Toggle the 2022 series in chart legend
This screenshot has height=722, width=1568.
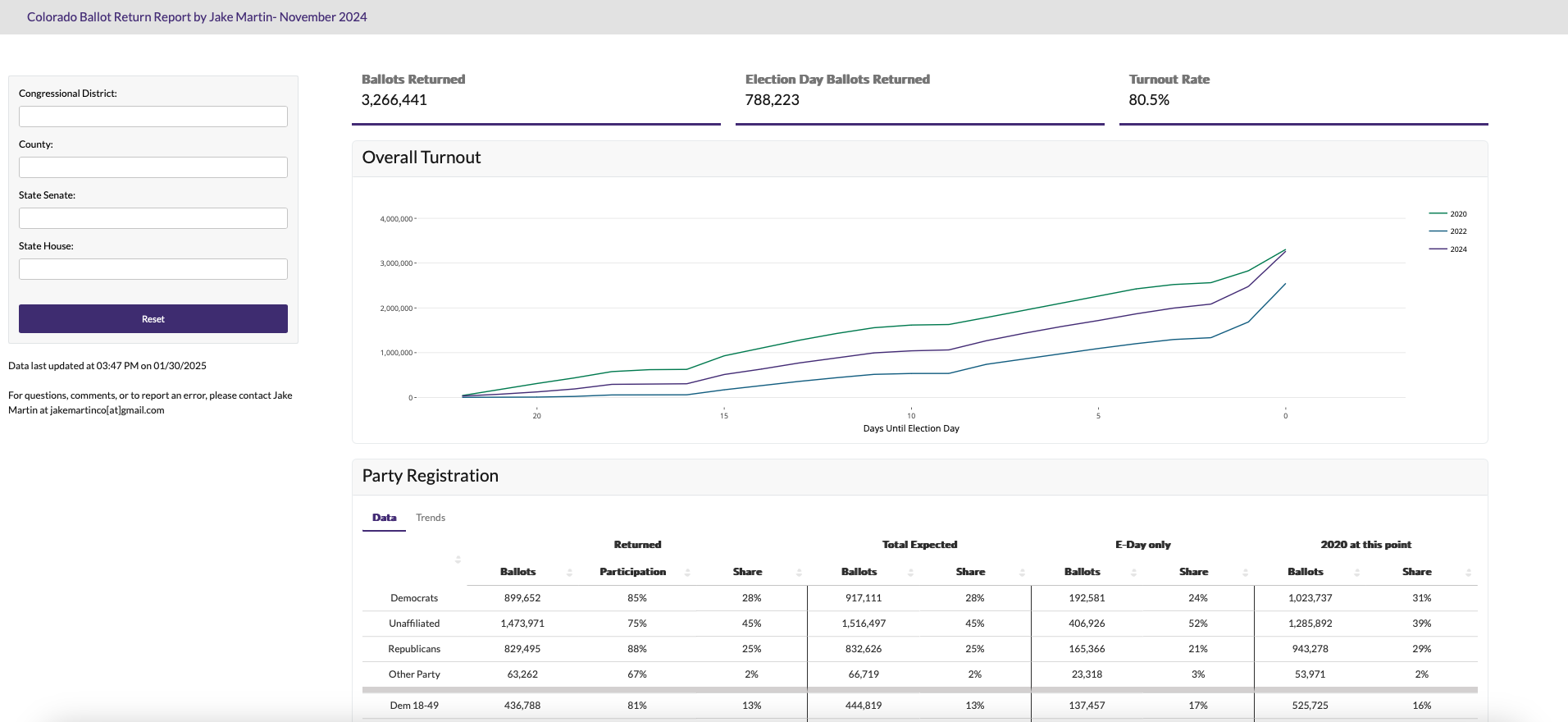(x=1448, y=231)
